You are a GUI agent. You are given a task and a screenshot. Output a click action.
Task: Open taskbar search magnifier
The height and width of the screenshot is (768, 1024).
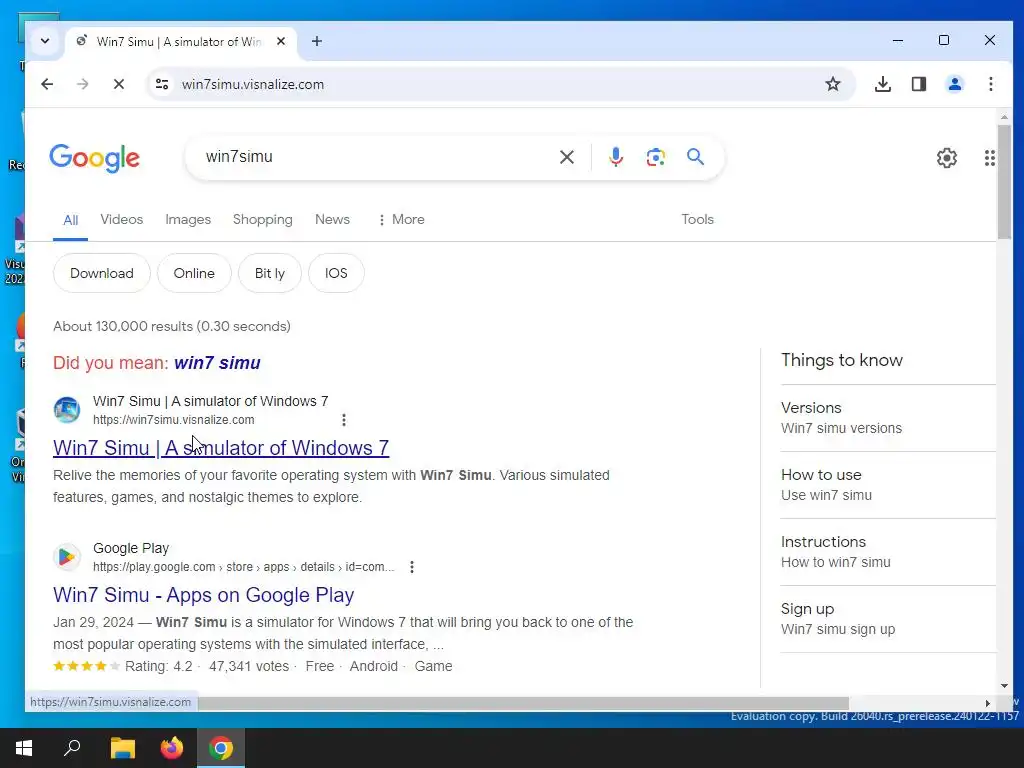point(72,748)
